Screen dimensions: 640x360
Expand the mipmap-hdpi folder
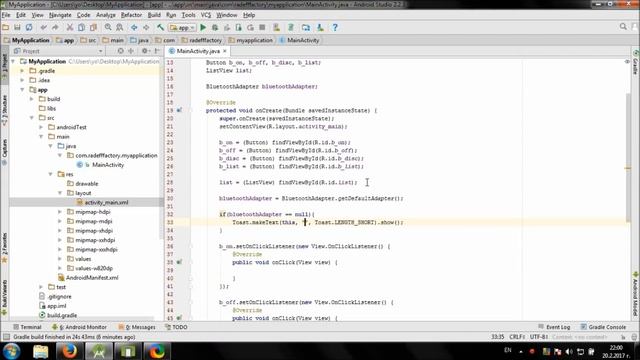(x=60, y=212)
